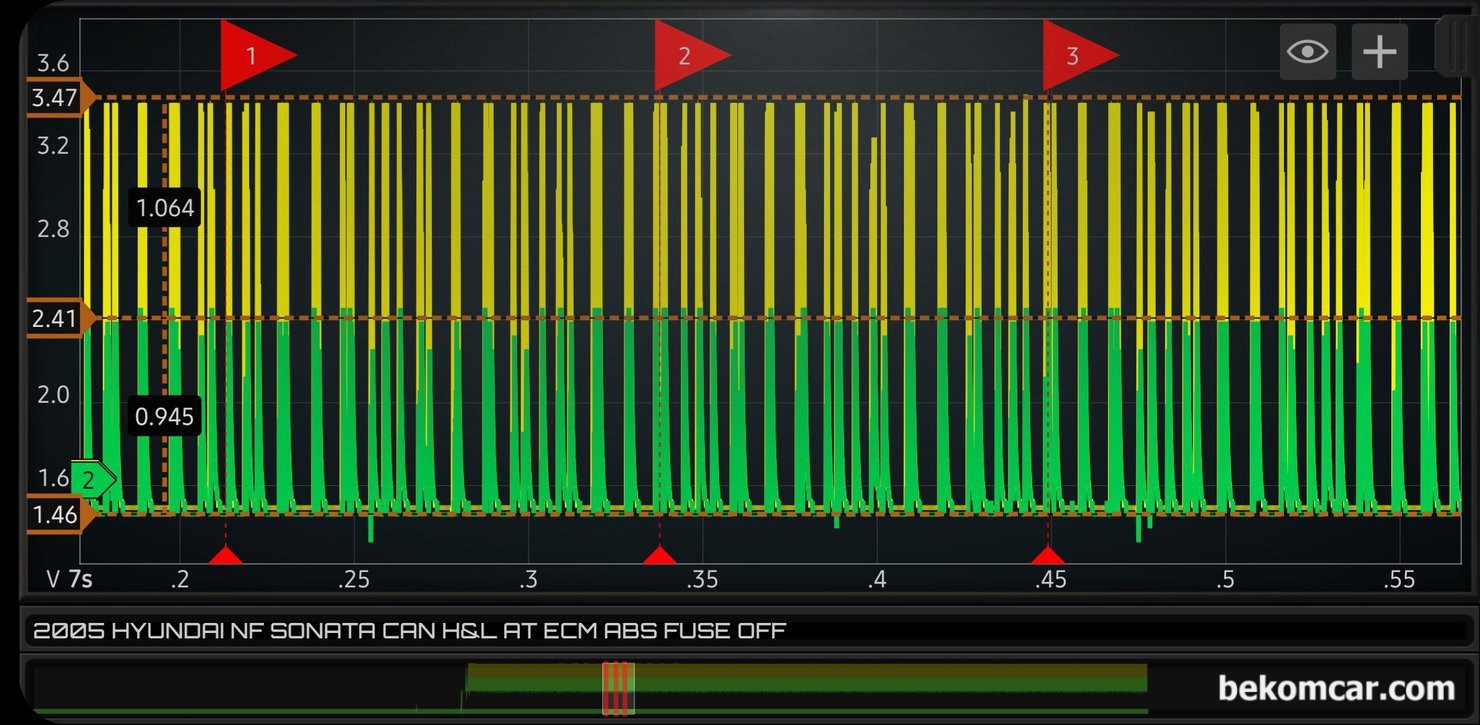1480x725 pixels.
Task: Toggle waveform visibility with the eye icon
Action: coord(1308,52)
